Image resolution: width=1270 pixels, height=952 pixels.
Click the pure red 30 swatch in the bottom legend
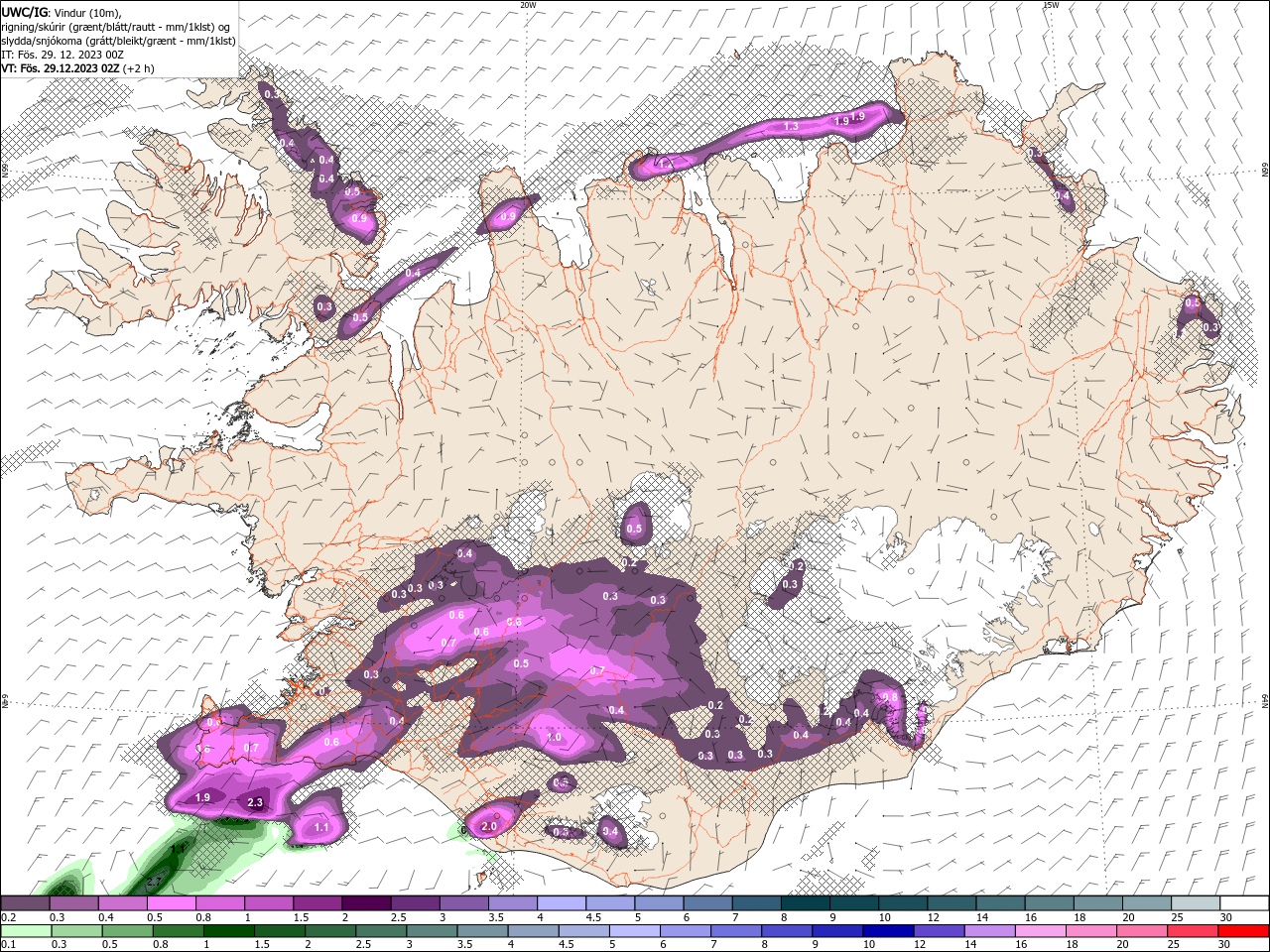[1244, 931]
